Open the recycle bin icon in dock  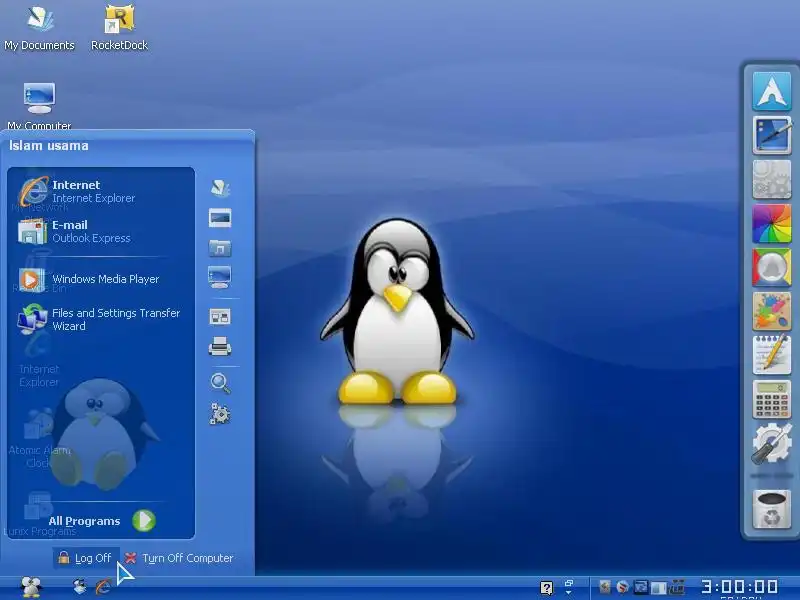[x=771, y=509]
